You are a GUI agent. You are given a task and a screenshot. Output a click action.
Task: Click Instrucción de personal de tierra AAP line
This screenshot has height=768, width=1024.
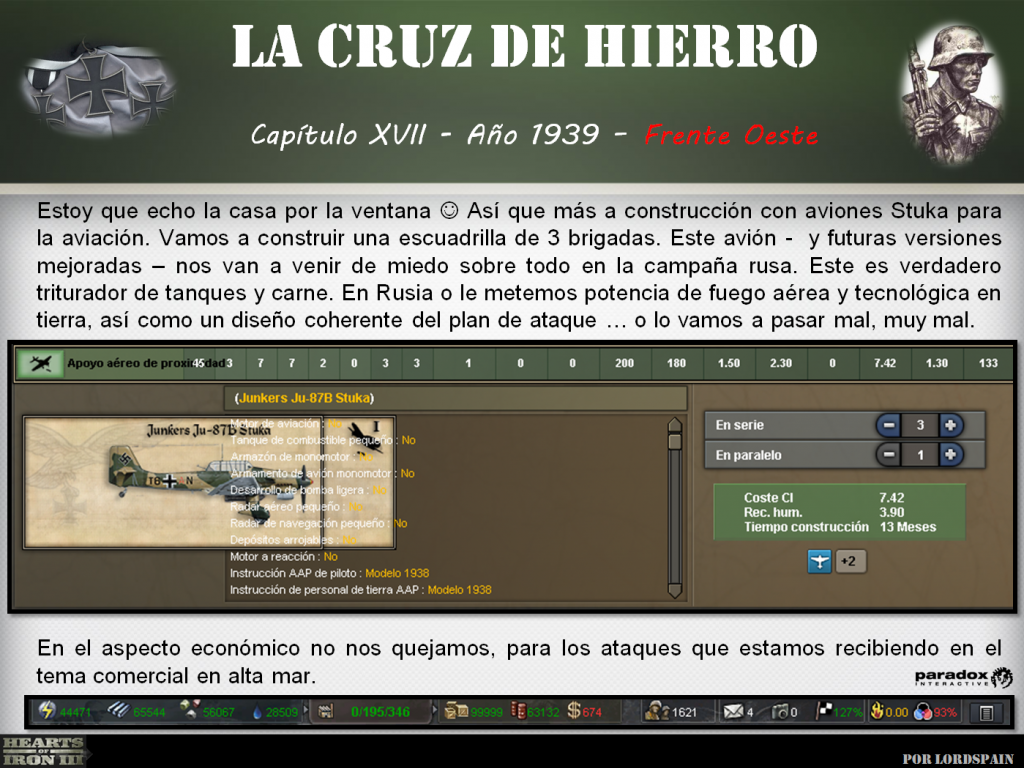[360, 590]
